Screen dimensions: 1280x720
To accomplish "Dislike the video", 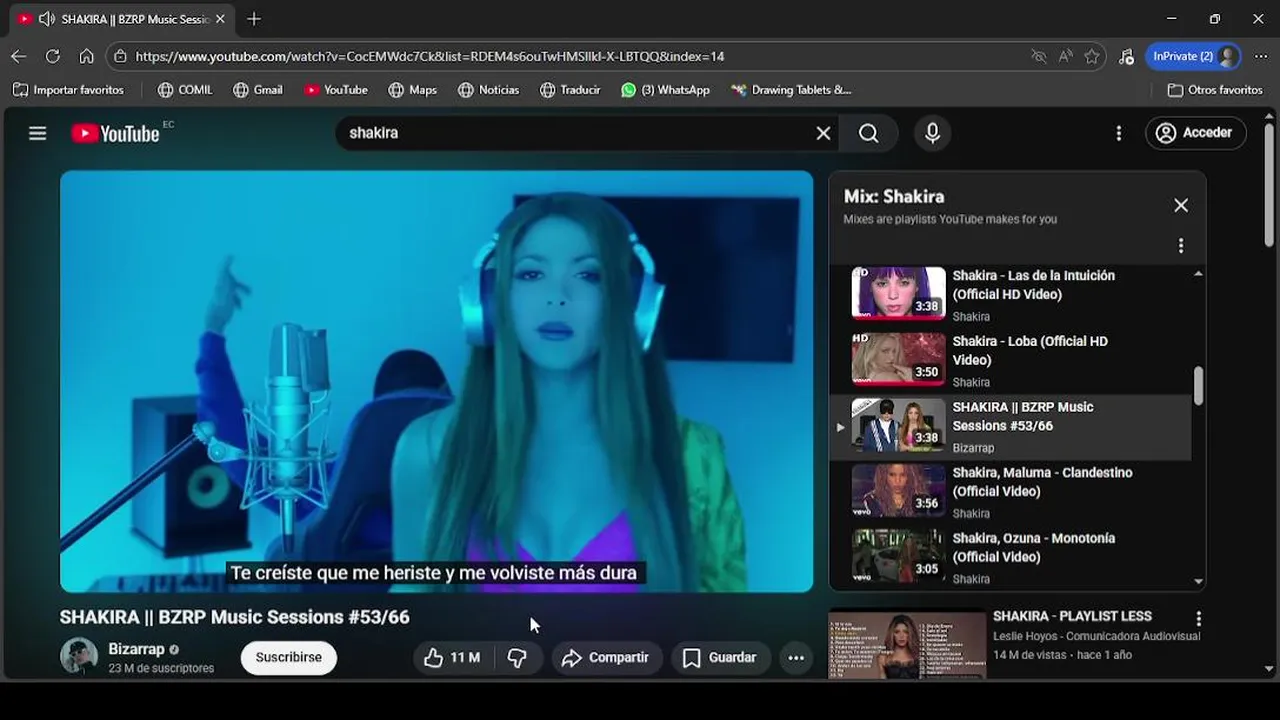I will point(518,657).
